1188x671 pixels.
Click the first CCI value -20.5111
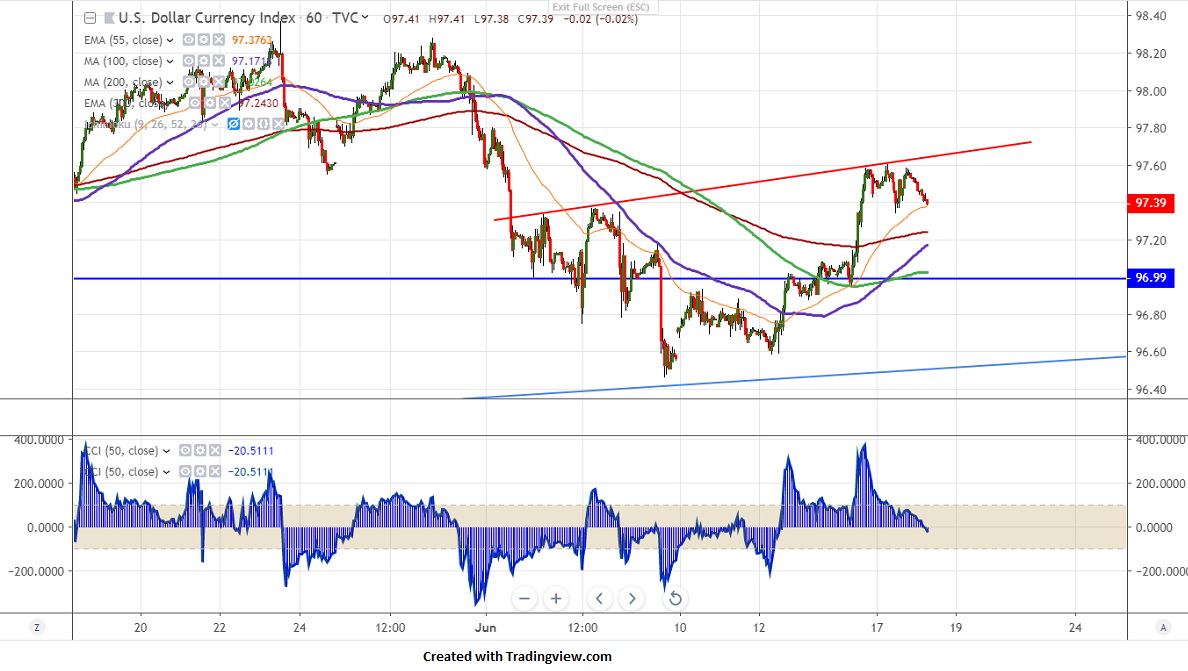click(x=251, y=451)
